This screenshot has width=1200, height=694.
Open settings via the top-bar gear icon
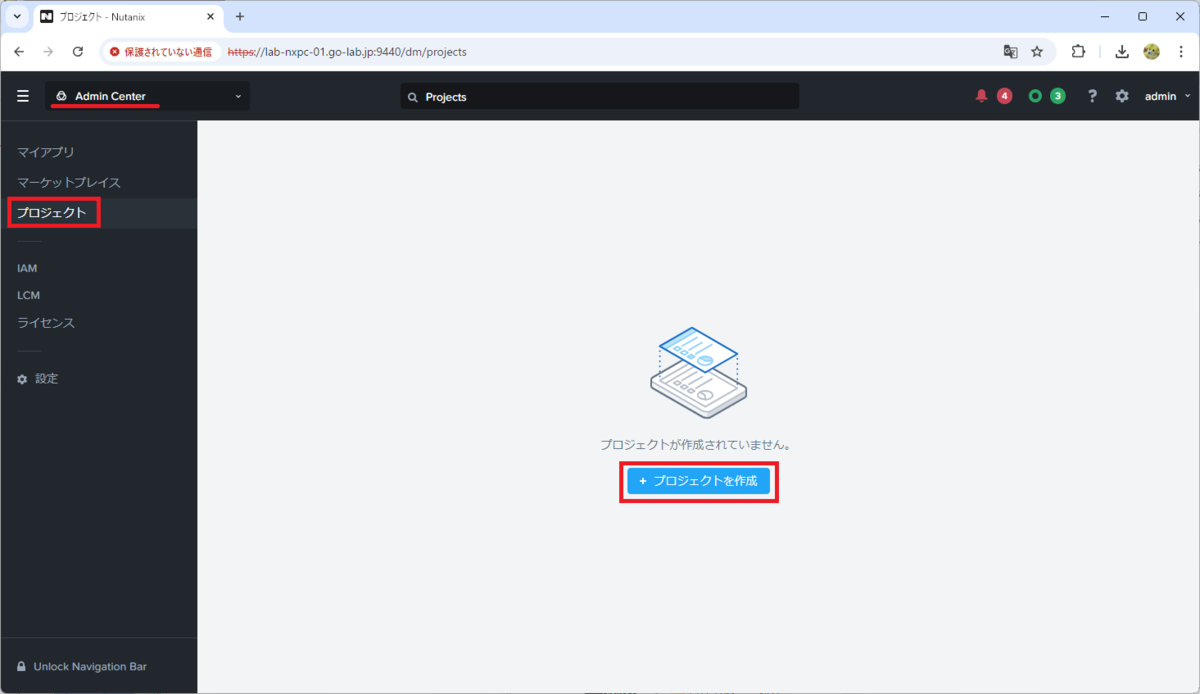1122,96
